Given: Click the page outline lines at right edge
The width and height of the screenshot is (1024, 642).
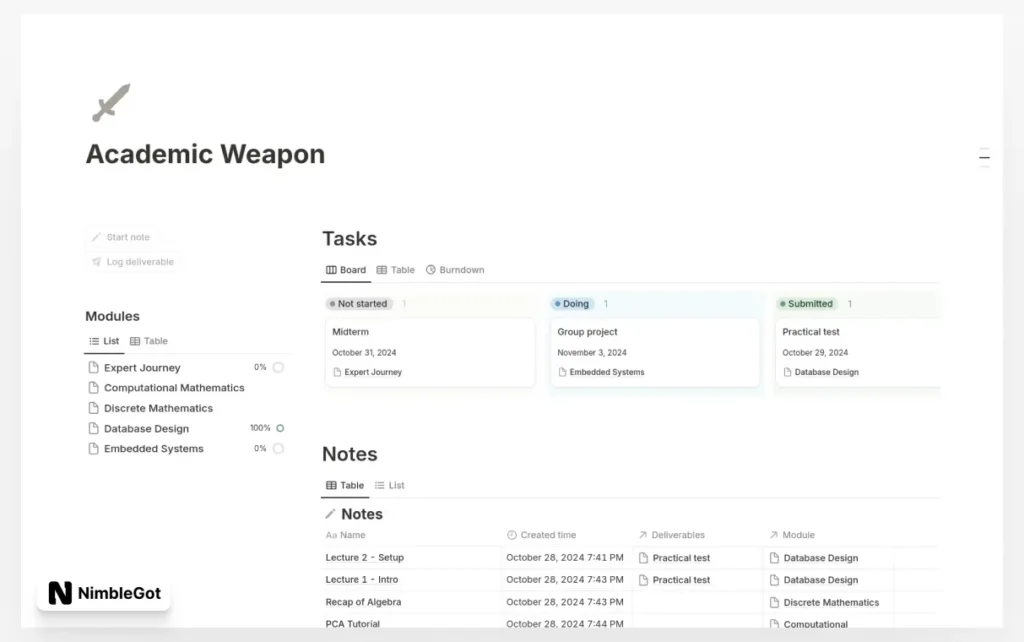Looking at the screenshot, I should coord(984,157).
